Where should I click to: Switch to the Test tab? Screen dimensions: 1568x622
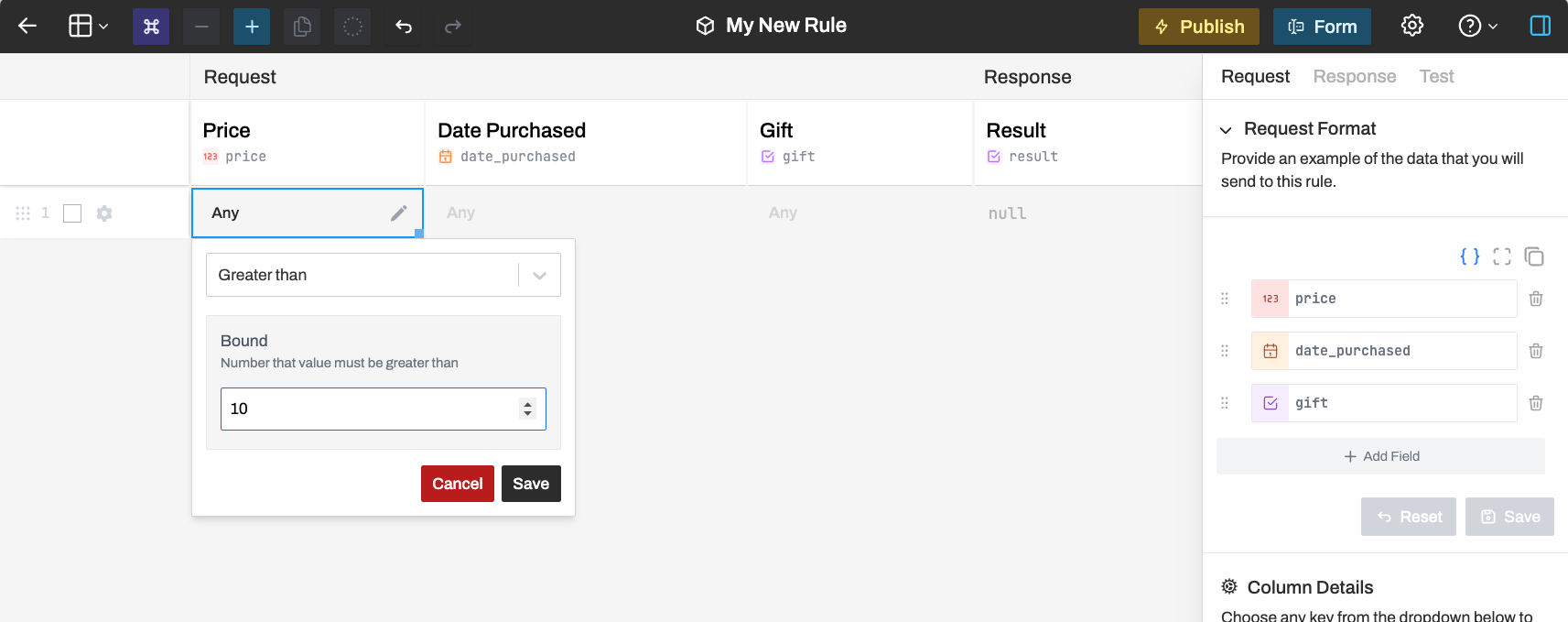pyautogui.click(x=1436, y=76)
